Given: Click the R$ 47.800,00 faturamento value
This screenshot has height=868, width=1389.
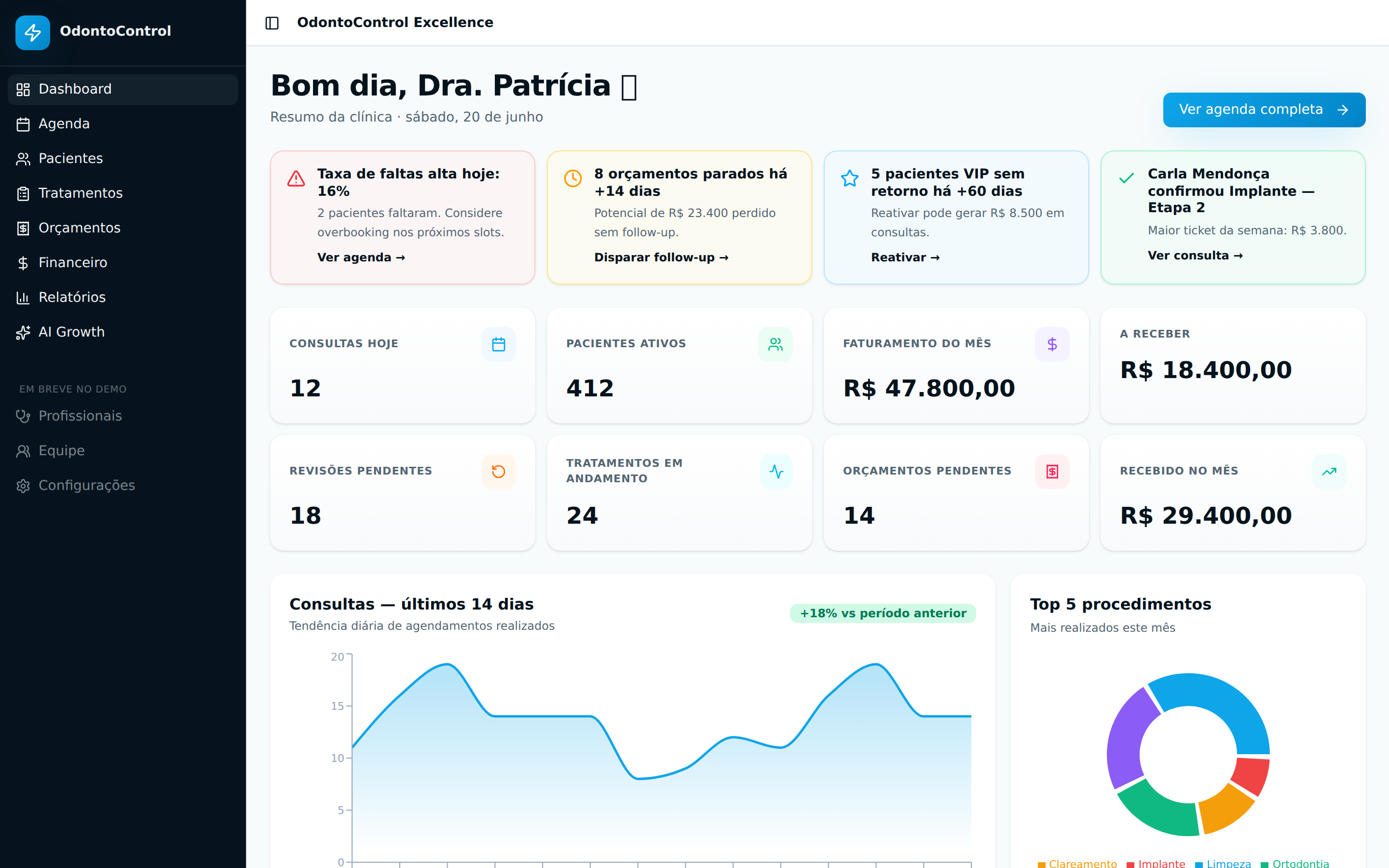Looking at the screenshot, I should (929, 389).
